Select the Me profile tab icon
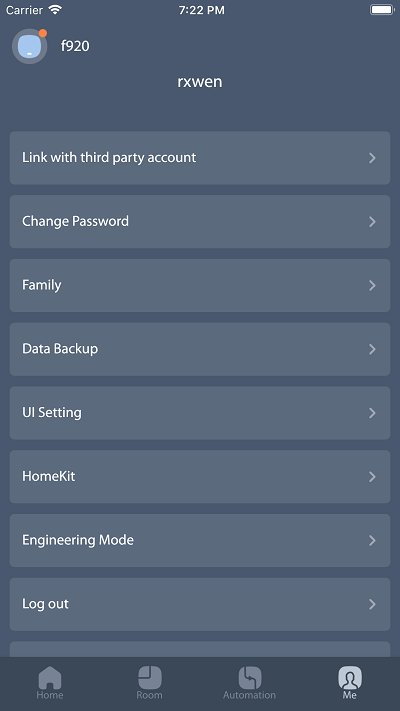This screenshot has width=400, height=711. tap(350, 677)
